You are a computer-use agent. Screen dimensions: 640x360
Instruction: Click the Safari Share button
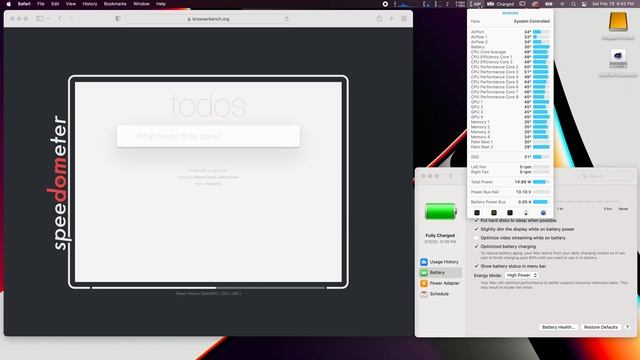[379, 18]
